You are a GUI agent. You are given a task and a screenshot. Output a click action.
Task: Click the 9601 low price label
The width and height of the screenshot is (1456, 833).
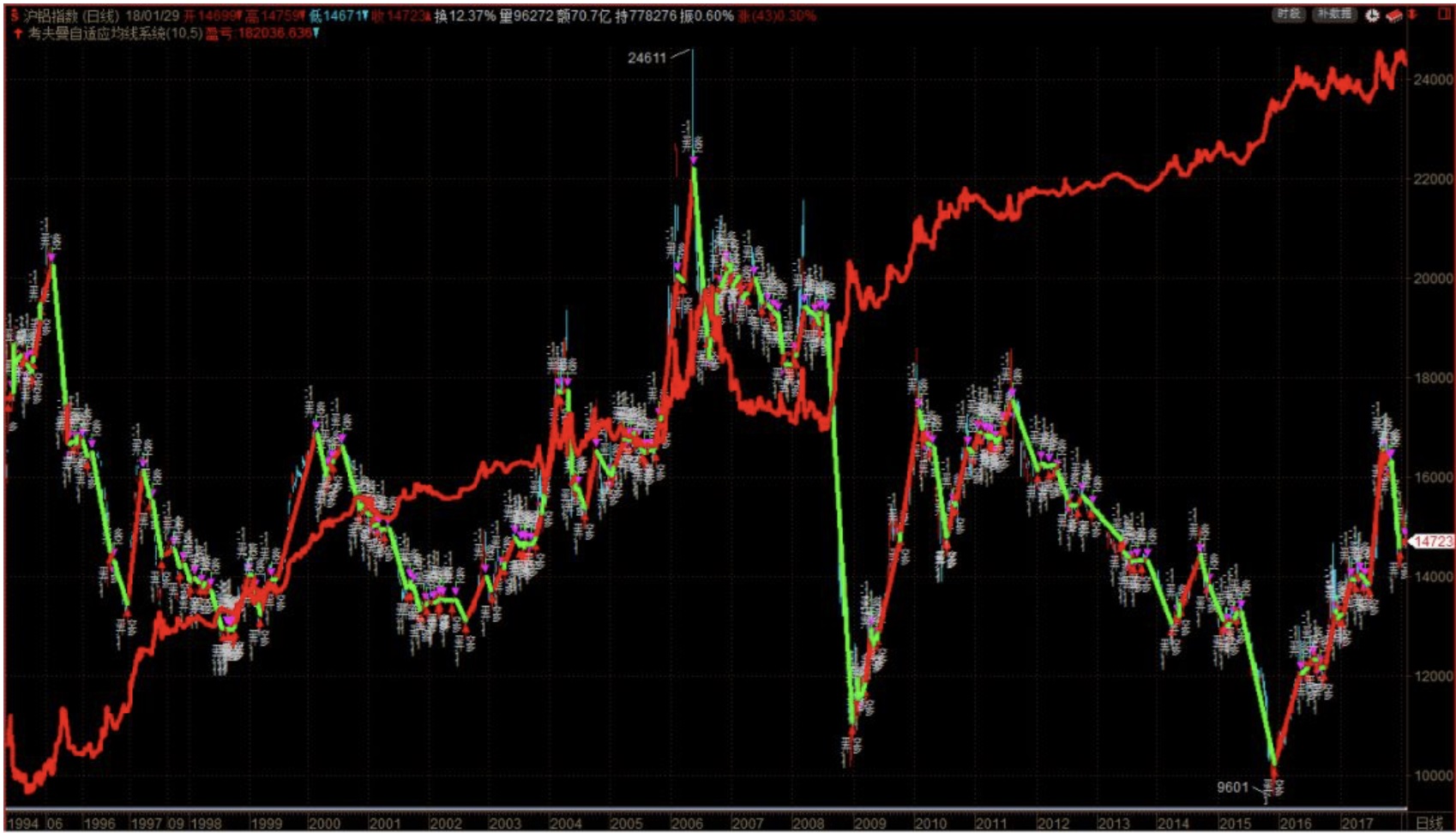tap(1232, 787)
